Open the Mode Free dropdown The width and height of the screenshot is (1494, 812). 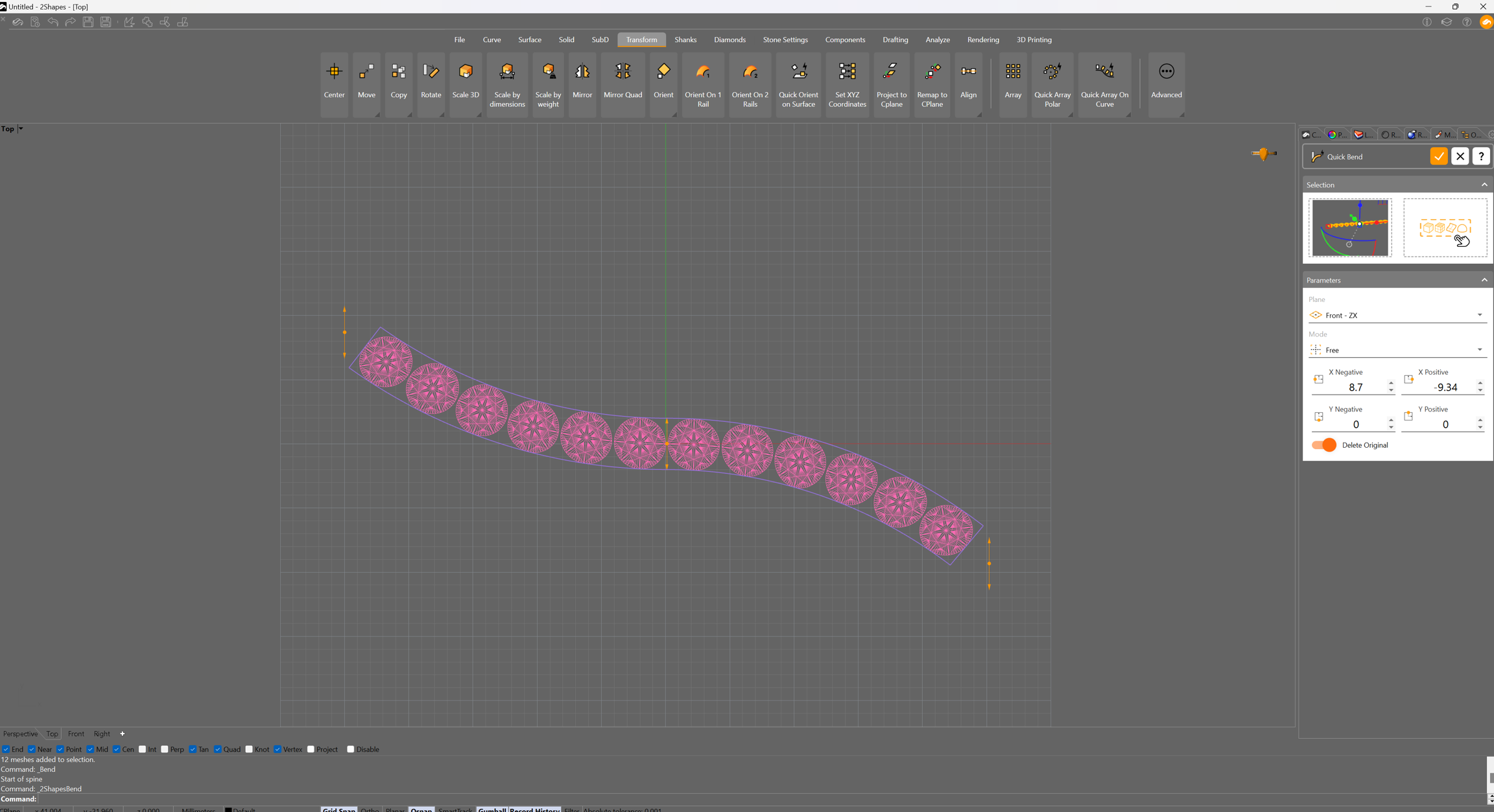tap(1397, 351)
